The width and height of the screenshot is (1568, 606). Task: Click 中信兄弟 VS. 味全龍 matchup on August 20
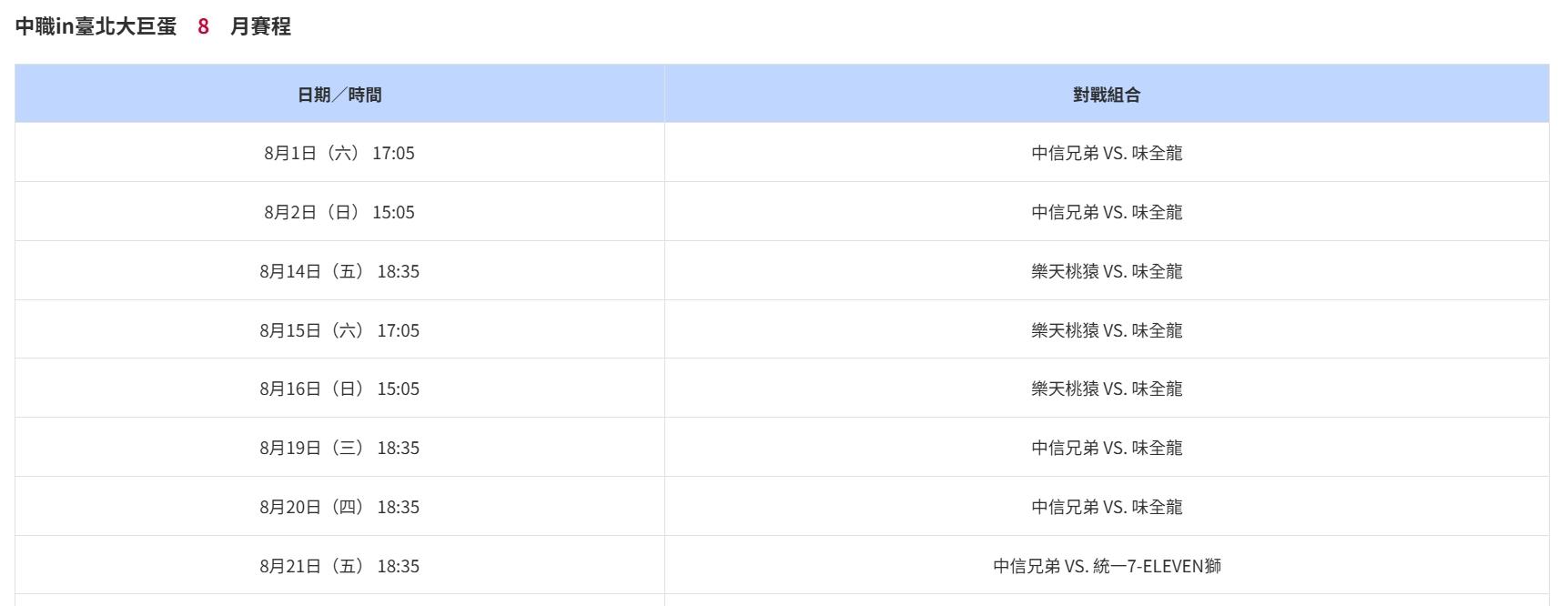[x=1107, y=507]
